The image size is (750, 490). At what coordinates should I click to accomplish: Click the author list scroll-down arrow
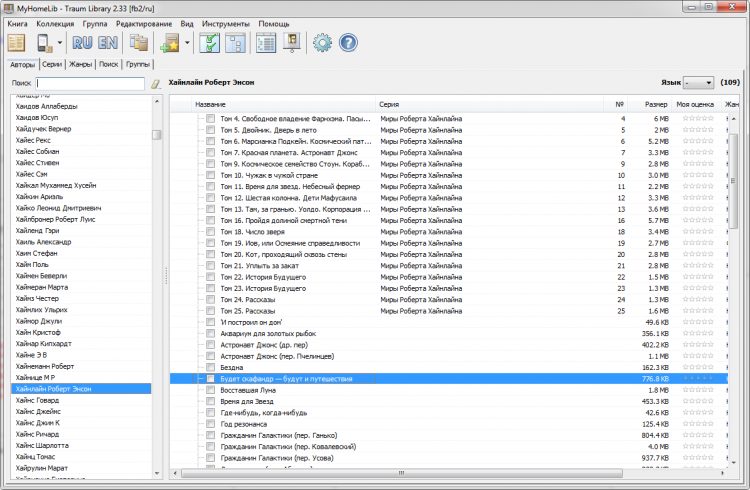(x=157, y=473)
